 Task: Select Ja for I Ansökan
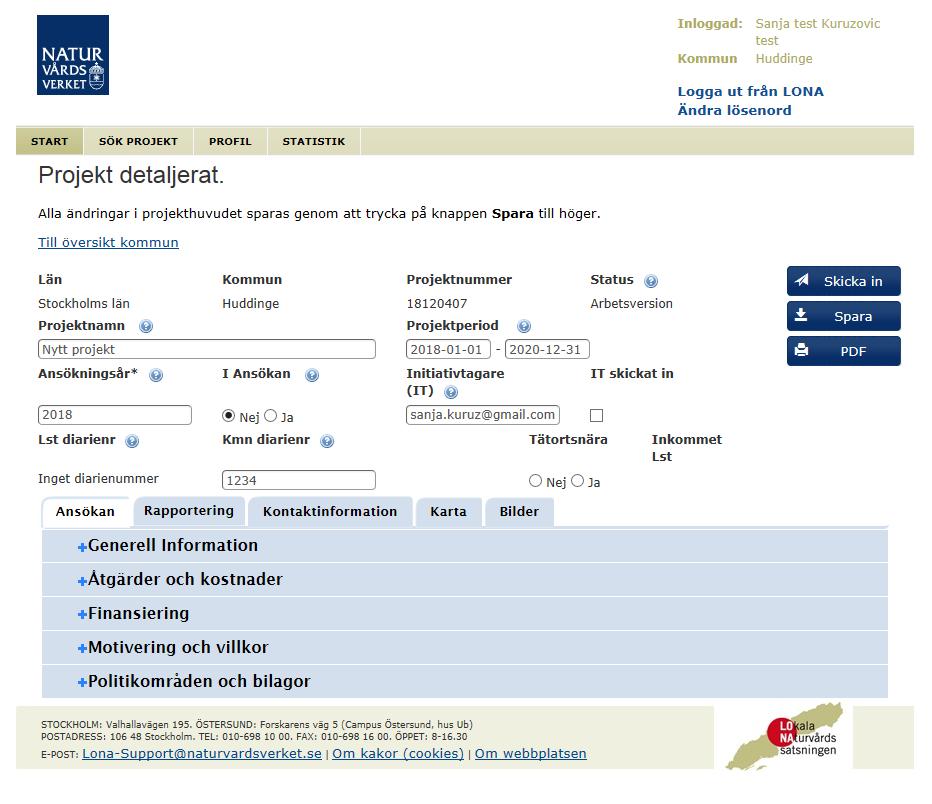point(270,416)
